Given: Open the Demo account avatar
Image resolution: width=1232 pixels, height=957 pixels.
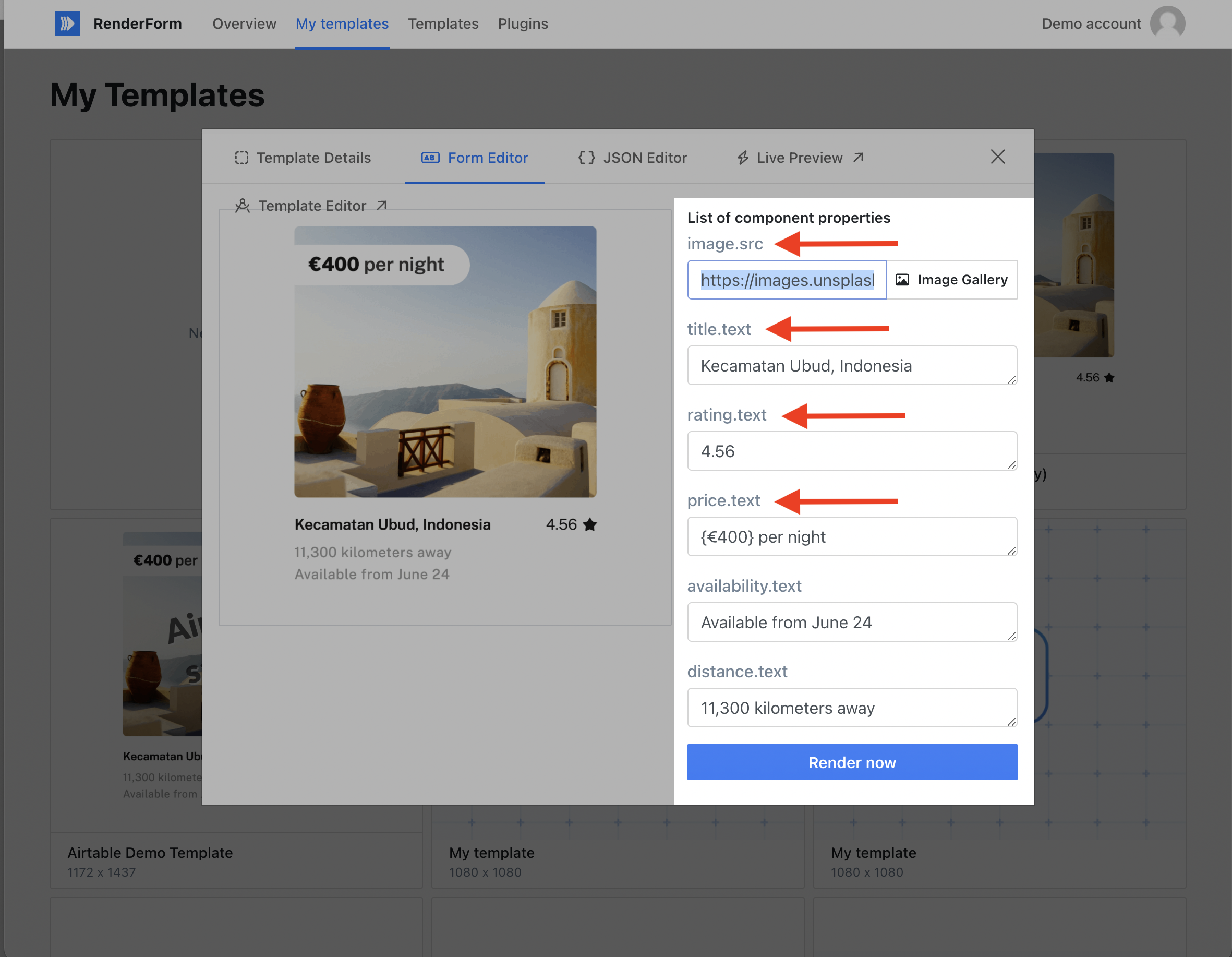Looking at the screenshot, I should [1167, 23].
